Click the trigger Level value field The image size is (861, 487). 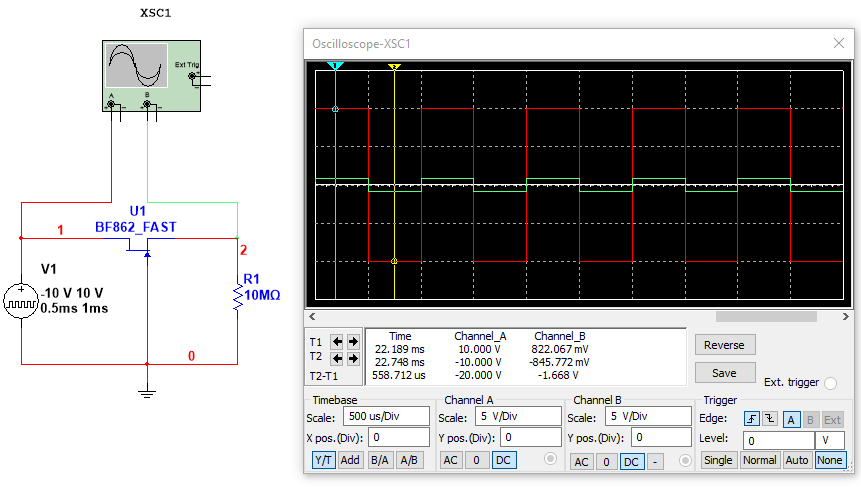click(778, 440)
